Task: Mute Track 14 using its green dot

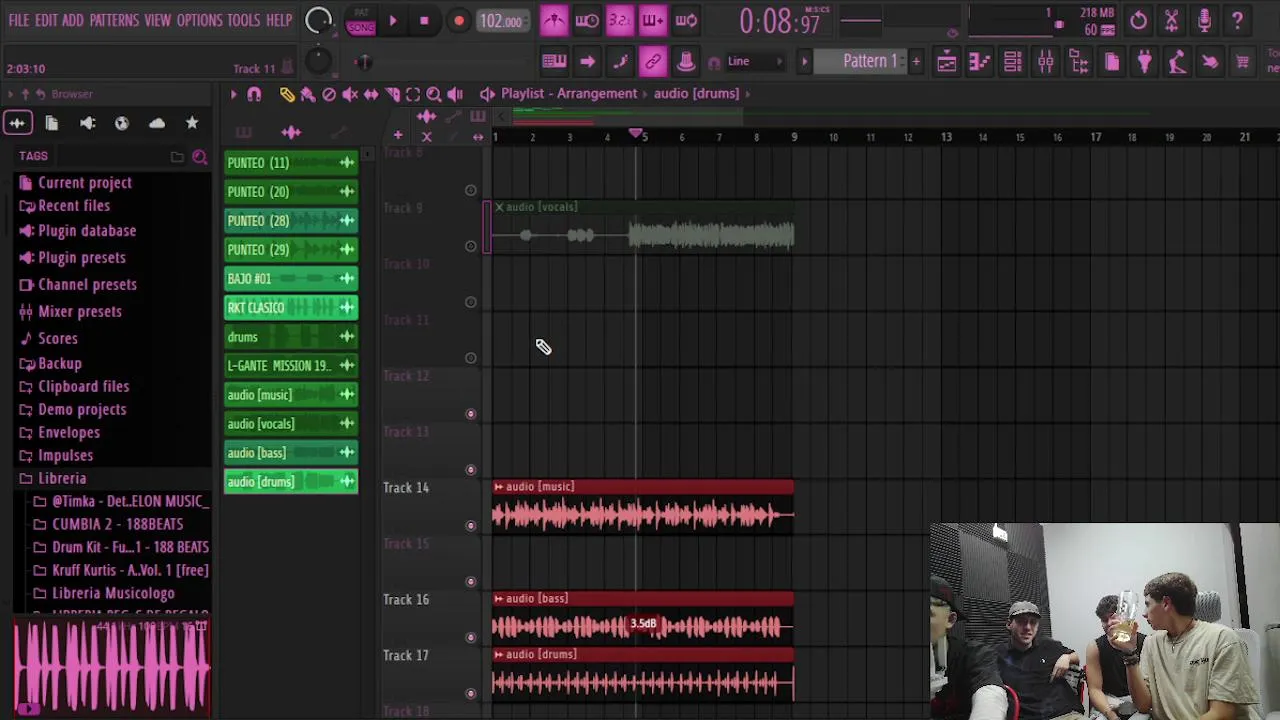Action: tap(471, 525)
